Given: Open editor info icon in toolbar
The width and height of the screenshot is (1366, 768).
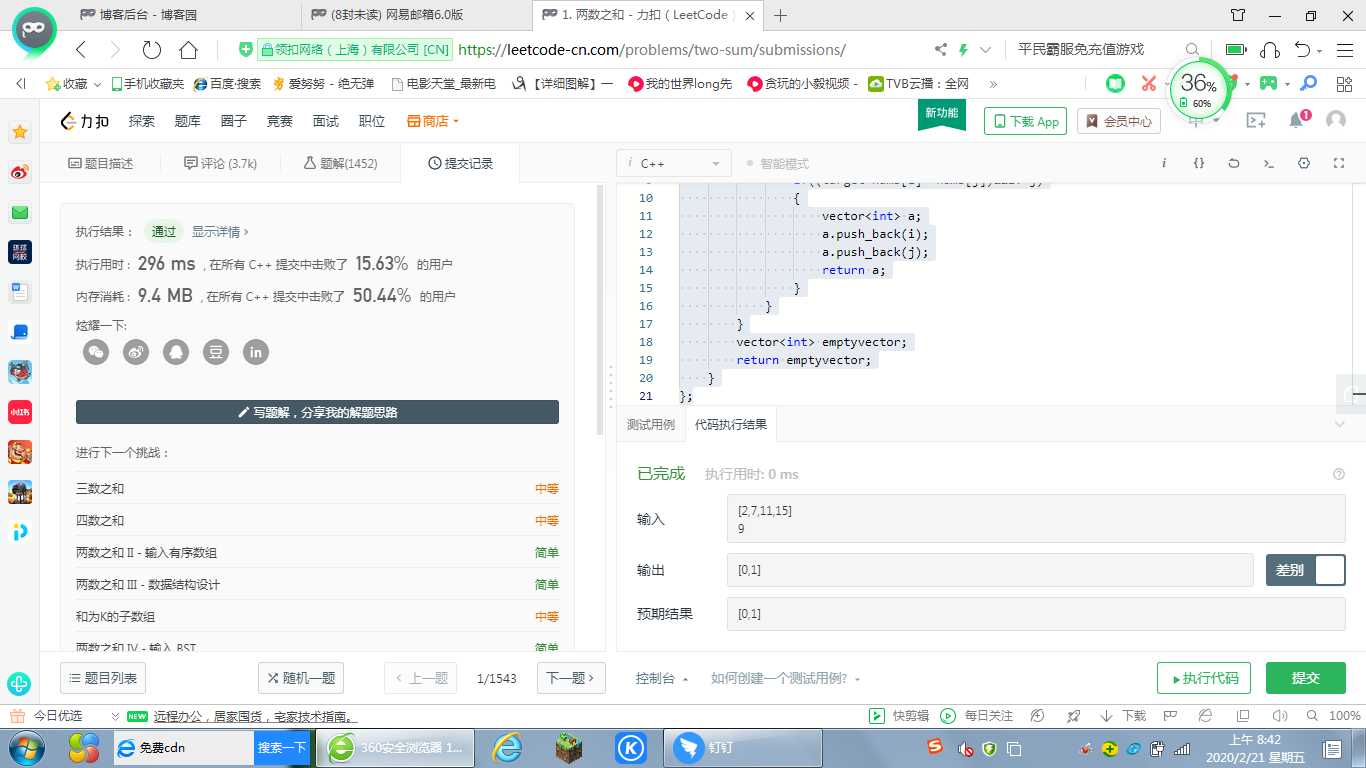Looking at the screenshot, I should 1164,163.
